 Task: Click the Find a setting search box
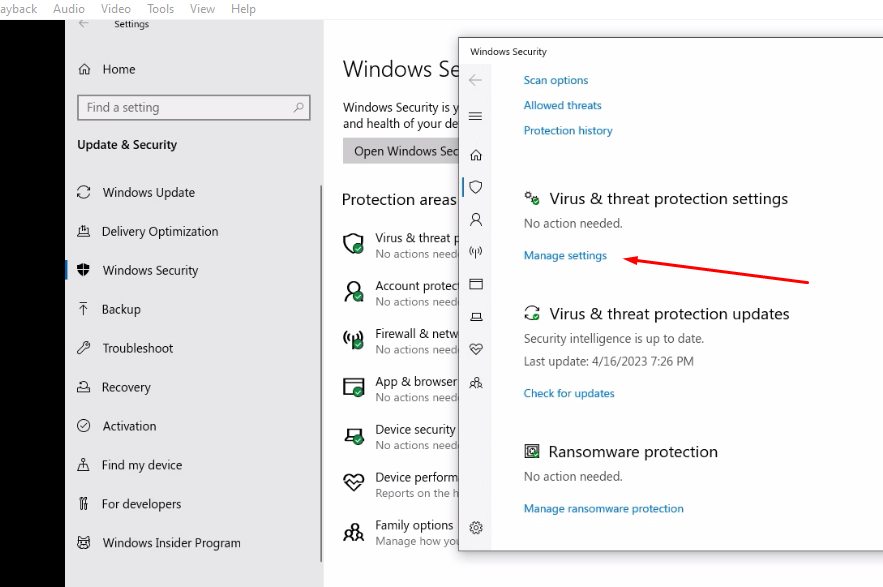(x=194, y=107)
